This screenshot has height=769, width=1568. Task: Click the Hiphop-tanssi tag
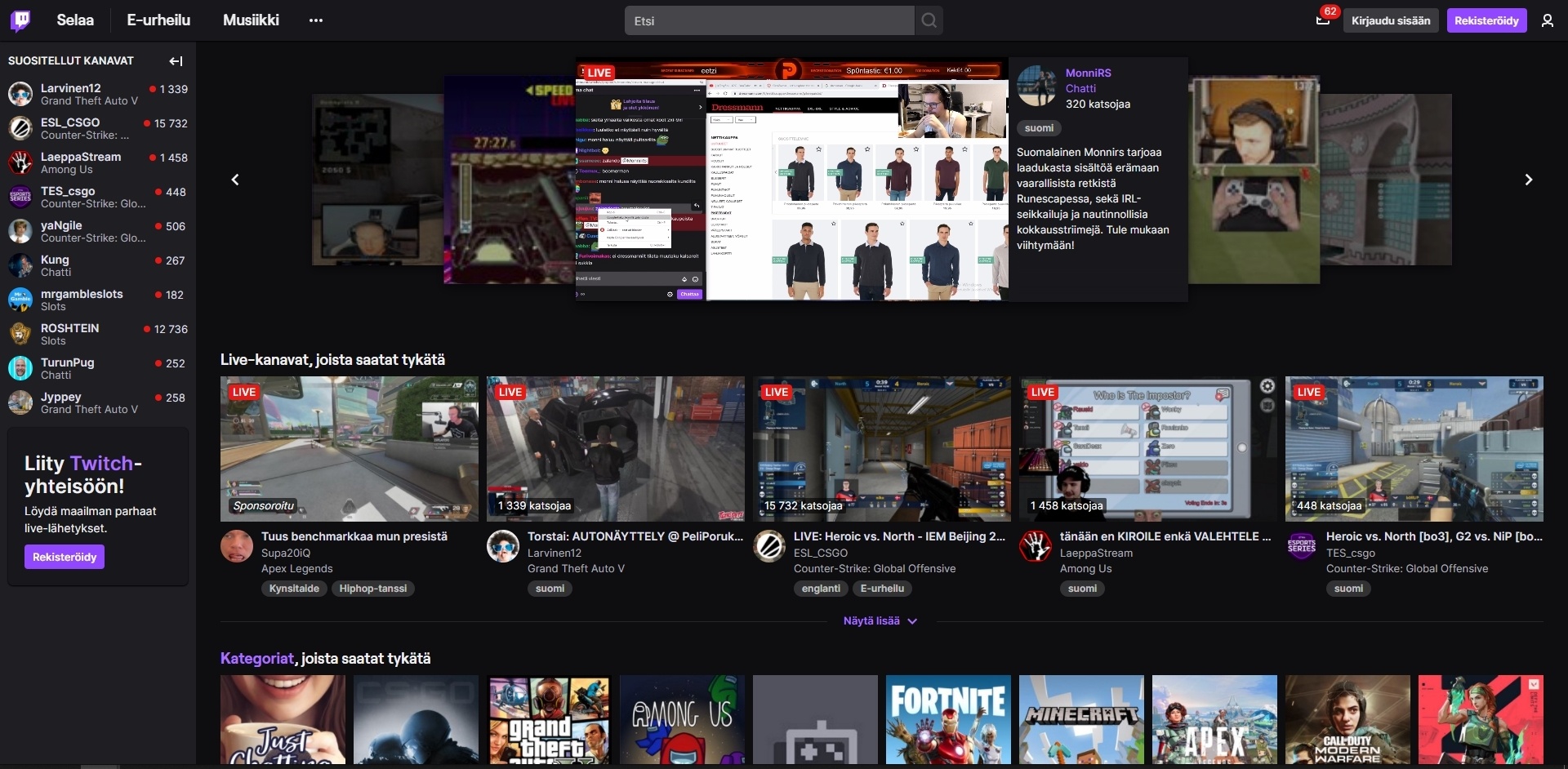coord(373,589)
